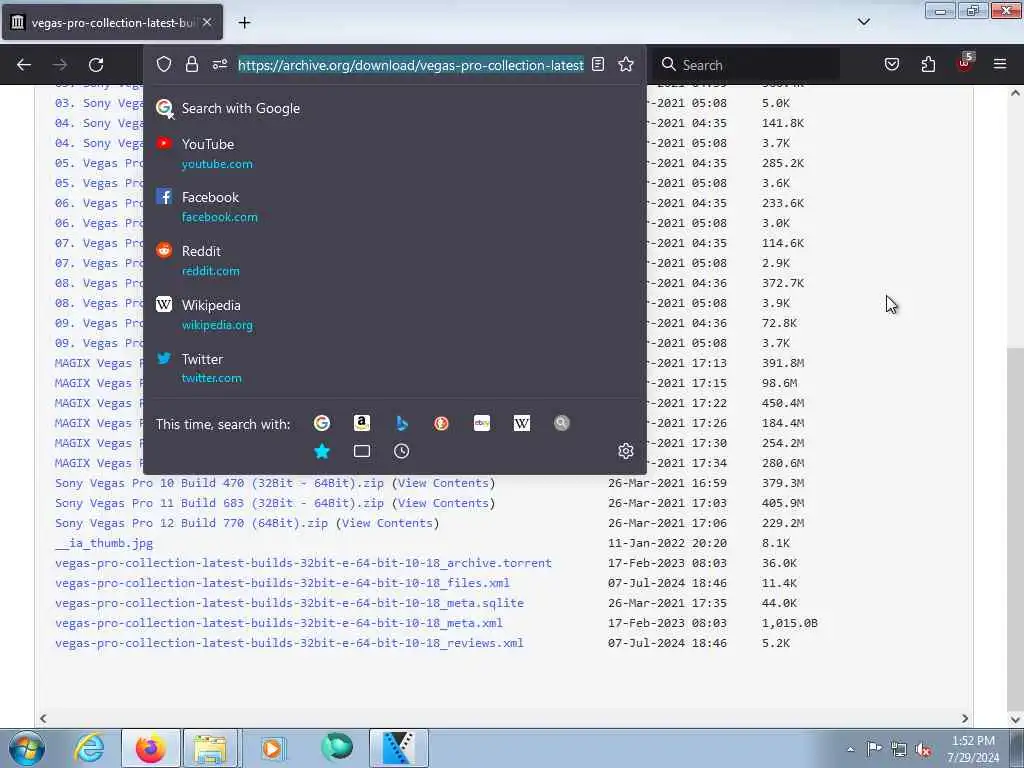
Task: Open the _meta.sqlite link
Action: tap(289, 603)
